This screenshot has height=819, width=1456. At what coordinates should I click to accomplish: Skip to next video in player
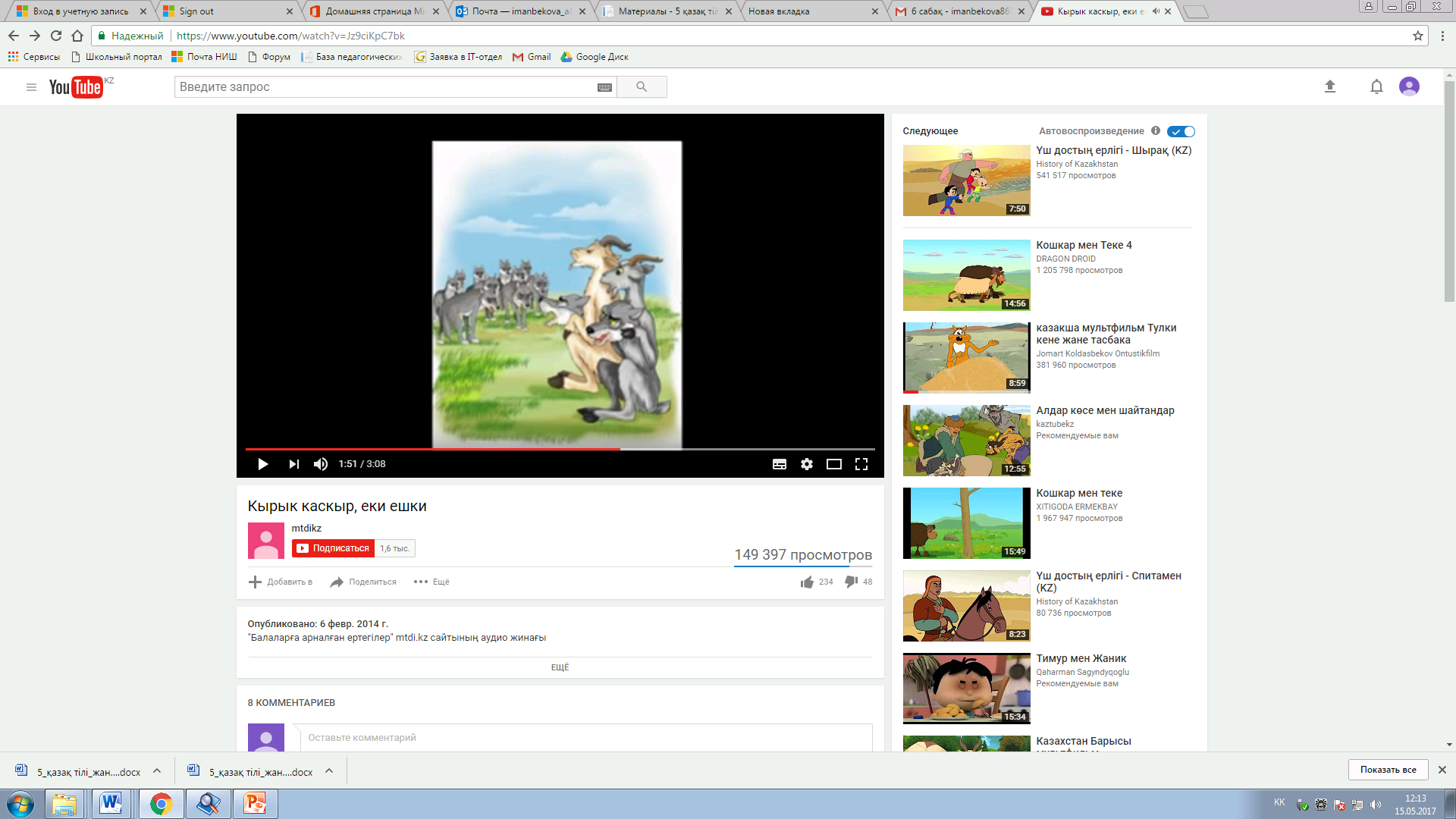click(293, 464)
